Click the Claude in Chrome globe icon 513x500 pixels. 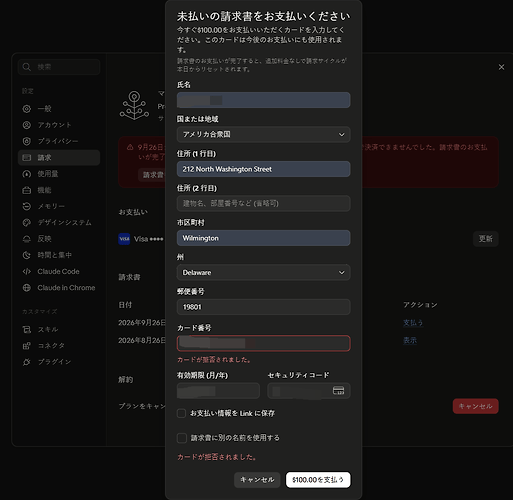[x=27, y=288]
